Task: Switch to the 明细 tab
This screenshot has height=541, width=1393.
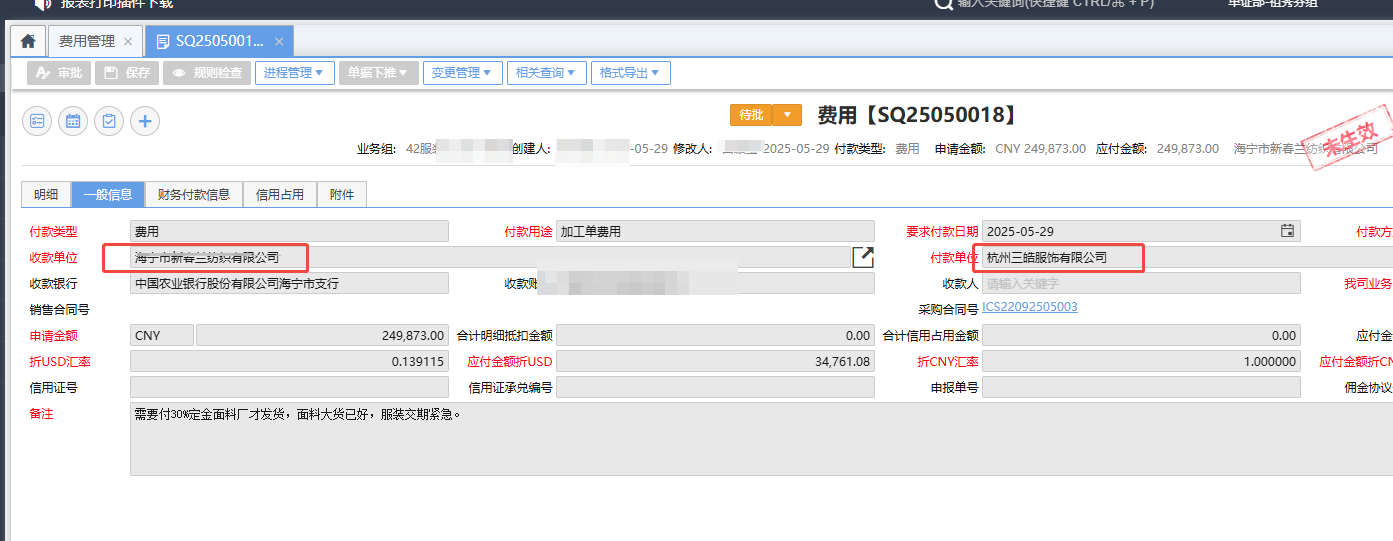Action: tap(46, 195)
